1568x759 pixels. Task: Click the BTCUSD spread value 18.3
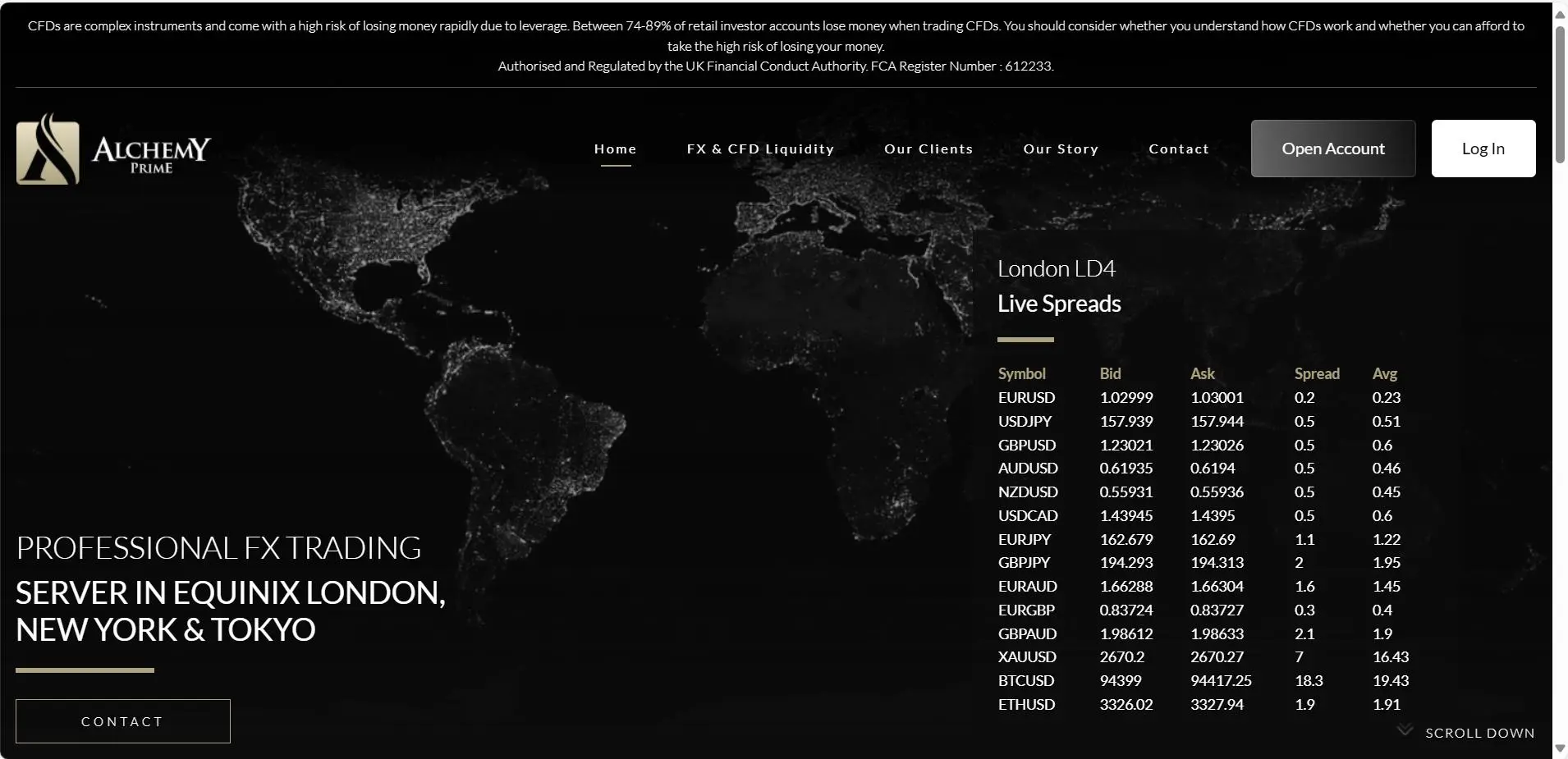[1309, 680]
